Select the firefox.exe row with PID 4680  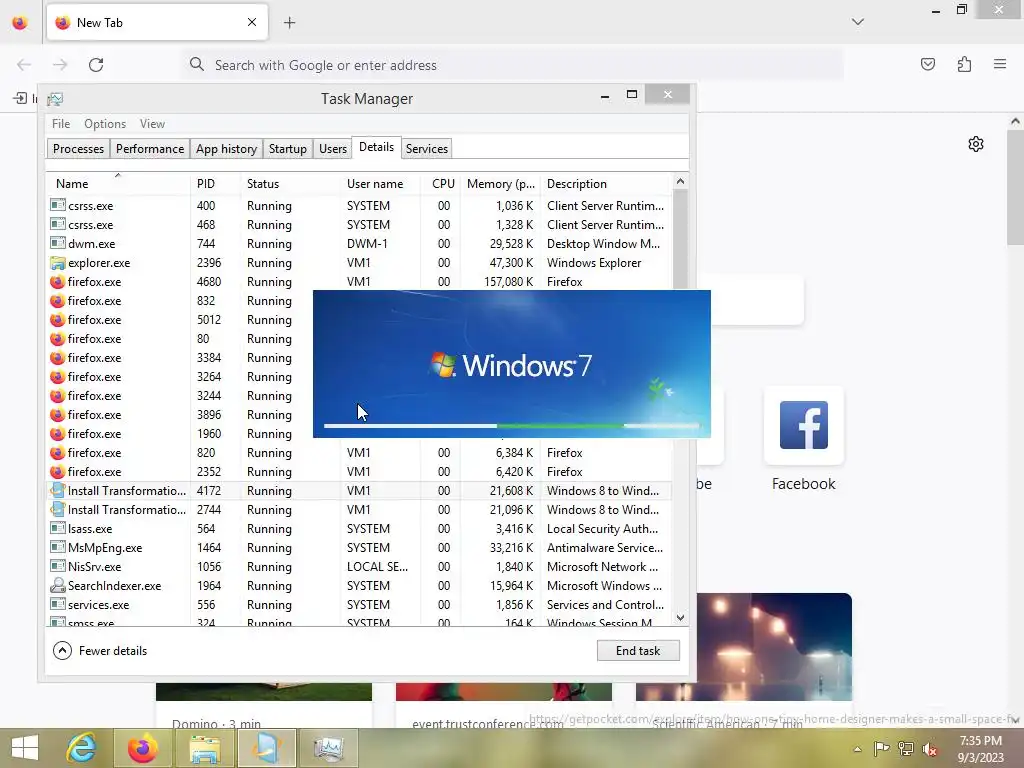(359, 281)
